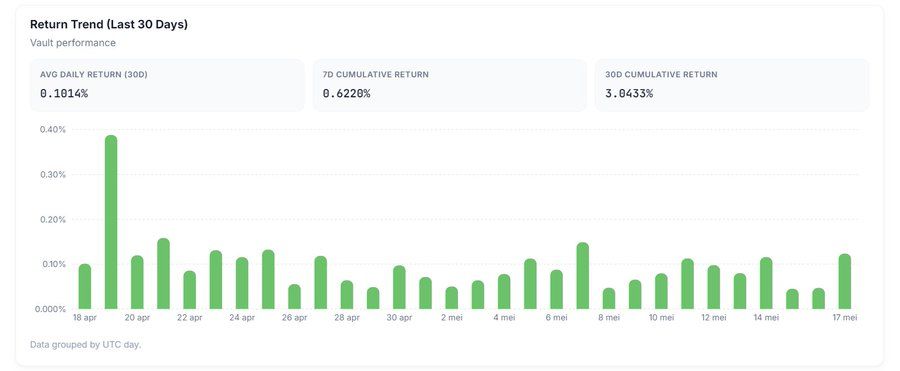Click the '28 apr' x-axis label
Image resolution: width=900 pixels, height=371 pixels.
[x=347, y=317]
